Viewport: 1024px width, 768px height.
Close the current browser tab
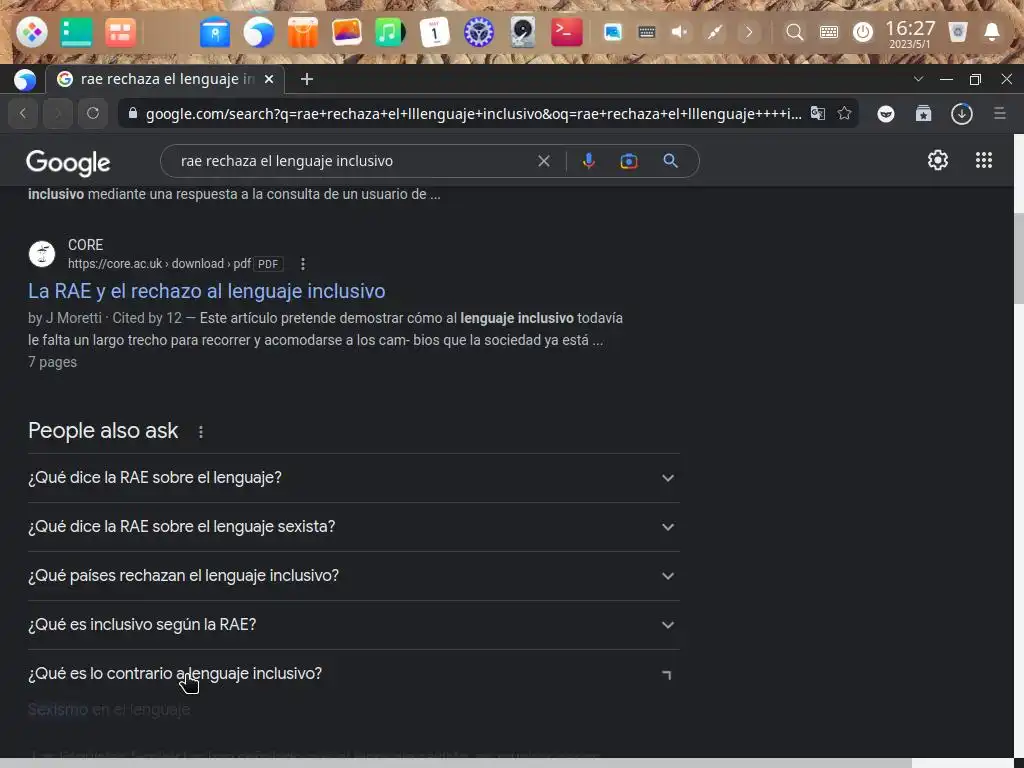click(x=268, y=79)
